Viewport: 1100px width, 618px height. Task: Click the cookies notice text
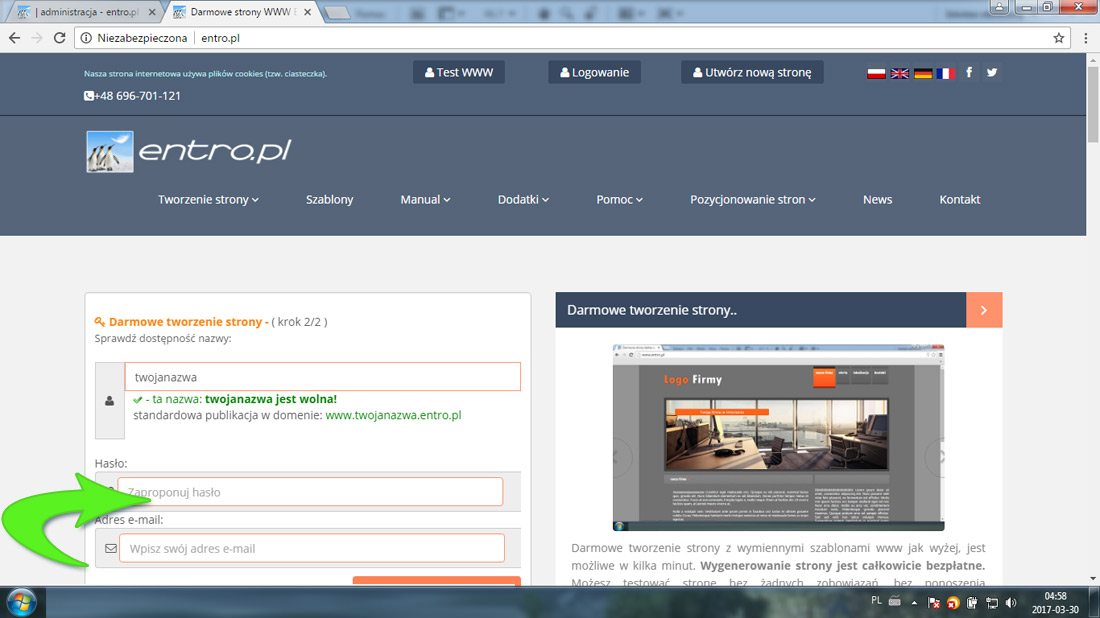pyautogui.click(x=206, y=74)
